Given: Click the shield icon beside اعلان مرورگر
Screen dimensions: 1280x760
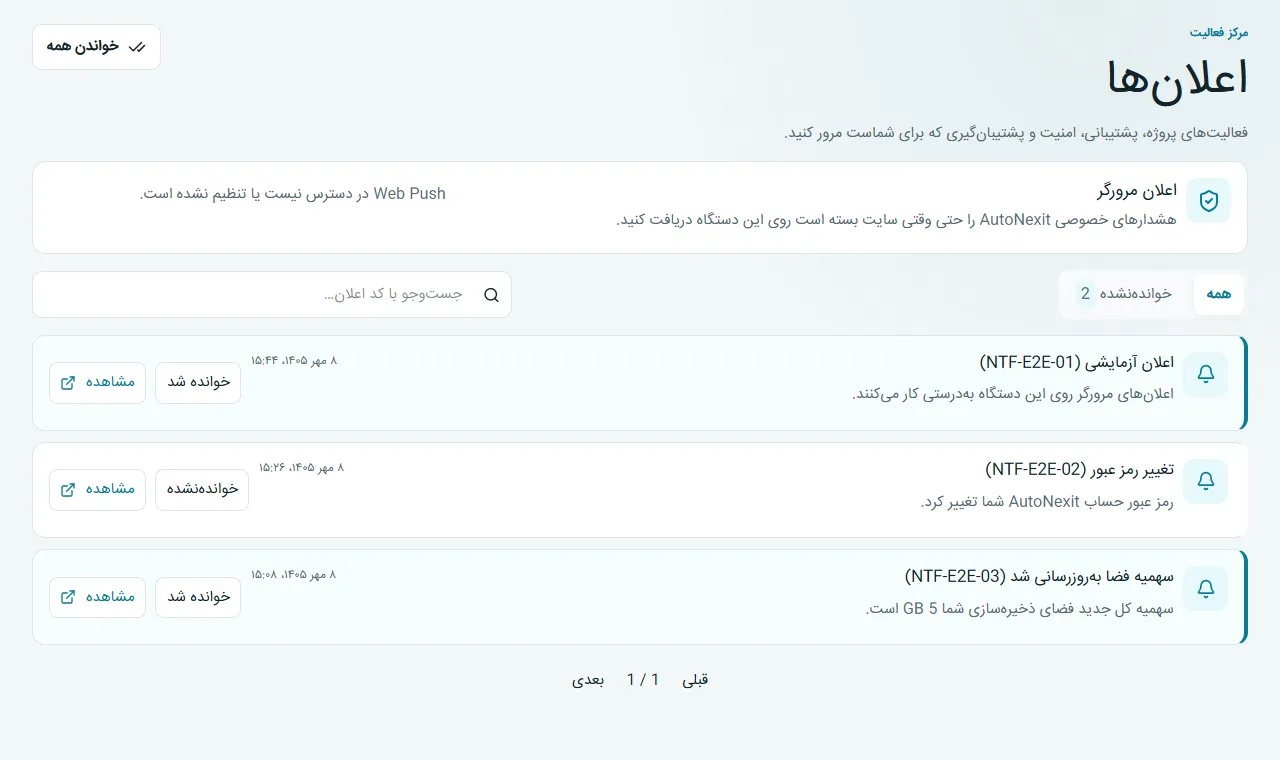Looking at the screenshot, I should click(x=1208, y=201).
